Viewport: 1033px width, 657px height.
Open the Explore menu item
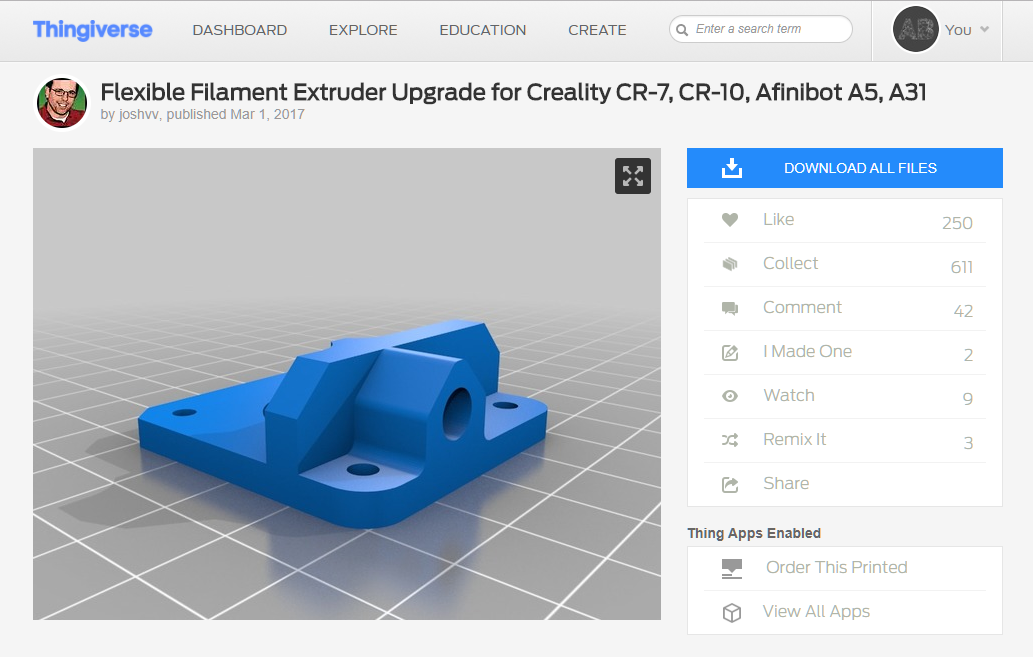(x=362, y=30)
